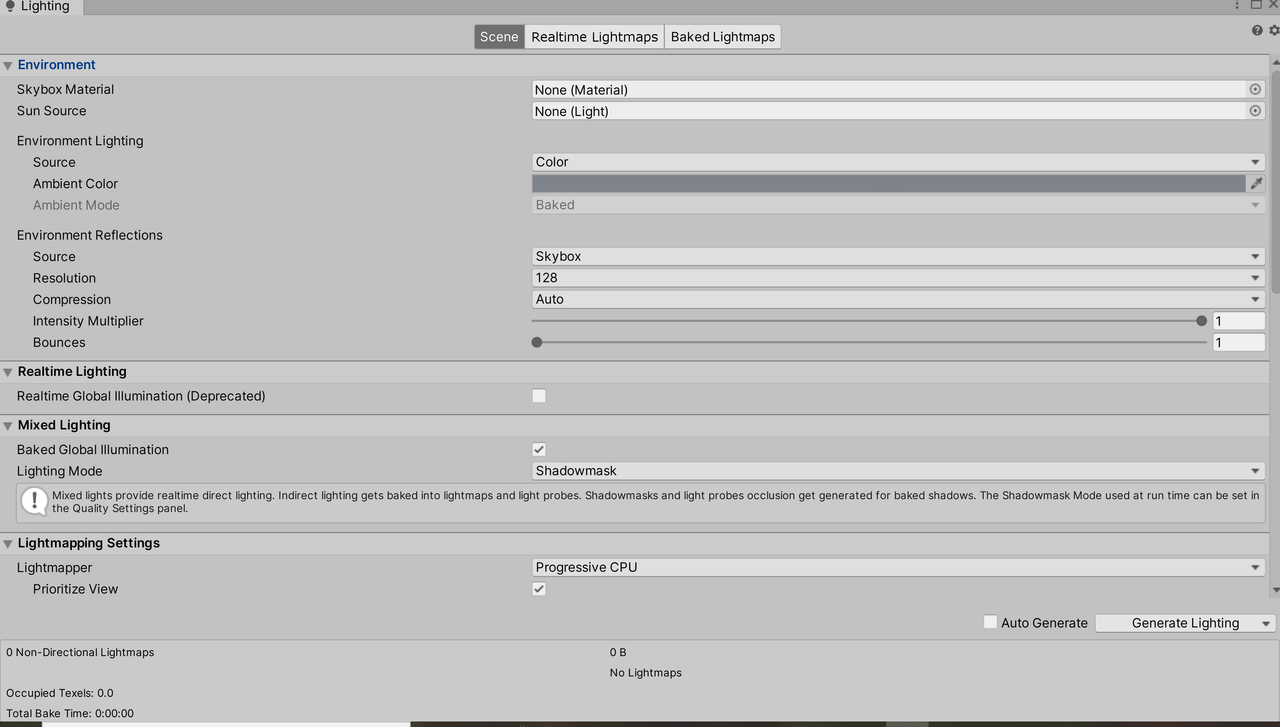Image resolution: width=1280 pixels, height=727 pixels.
Task: Disable Baked Global Illumination
Action: [539, 449]
